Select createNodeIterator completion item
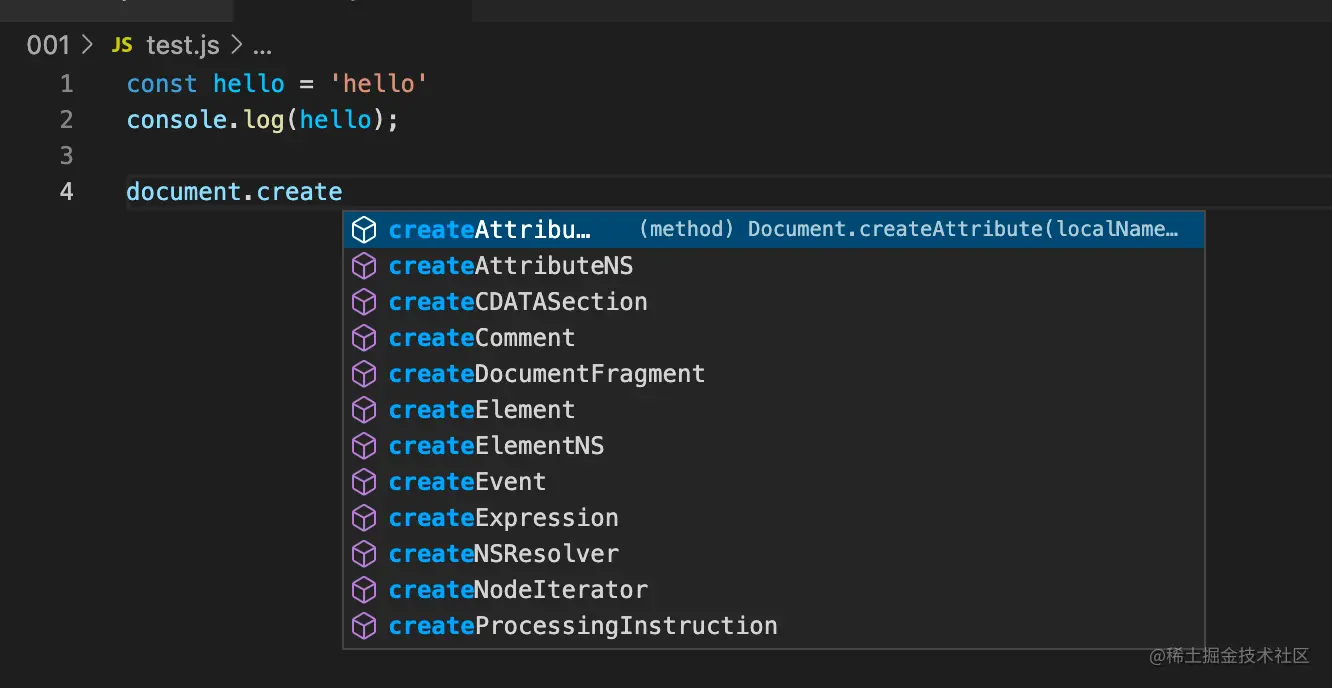The height and width of the screenshot is (688, 1332). click(518, 590)
